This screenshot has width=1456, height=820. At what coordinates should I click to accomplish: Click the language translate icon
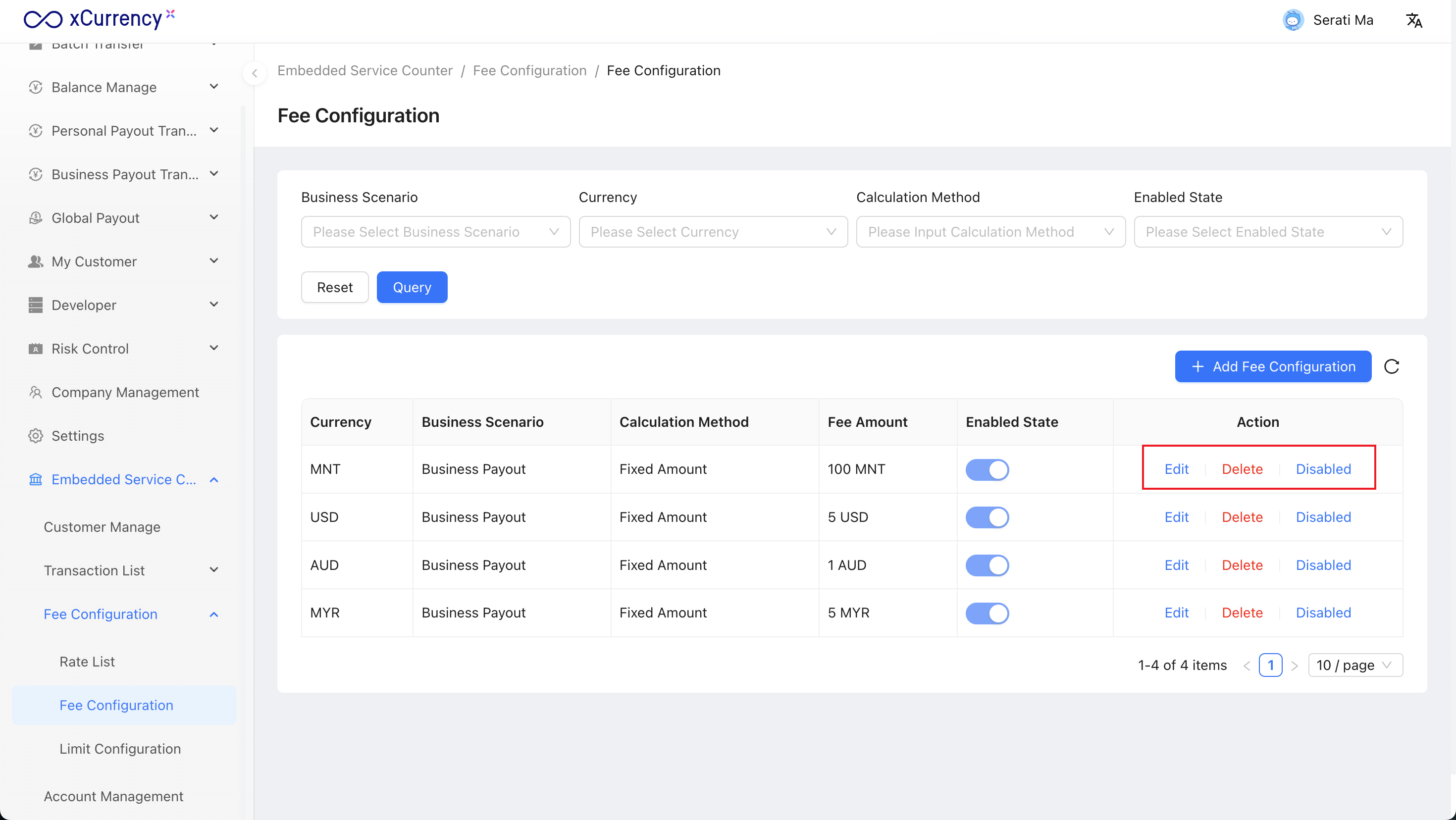point(1413,20)
